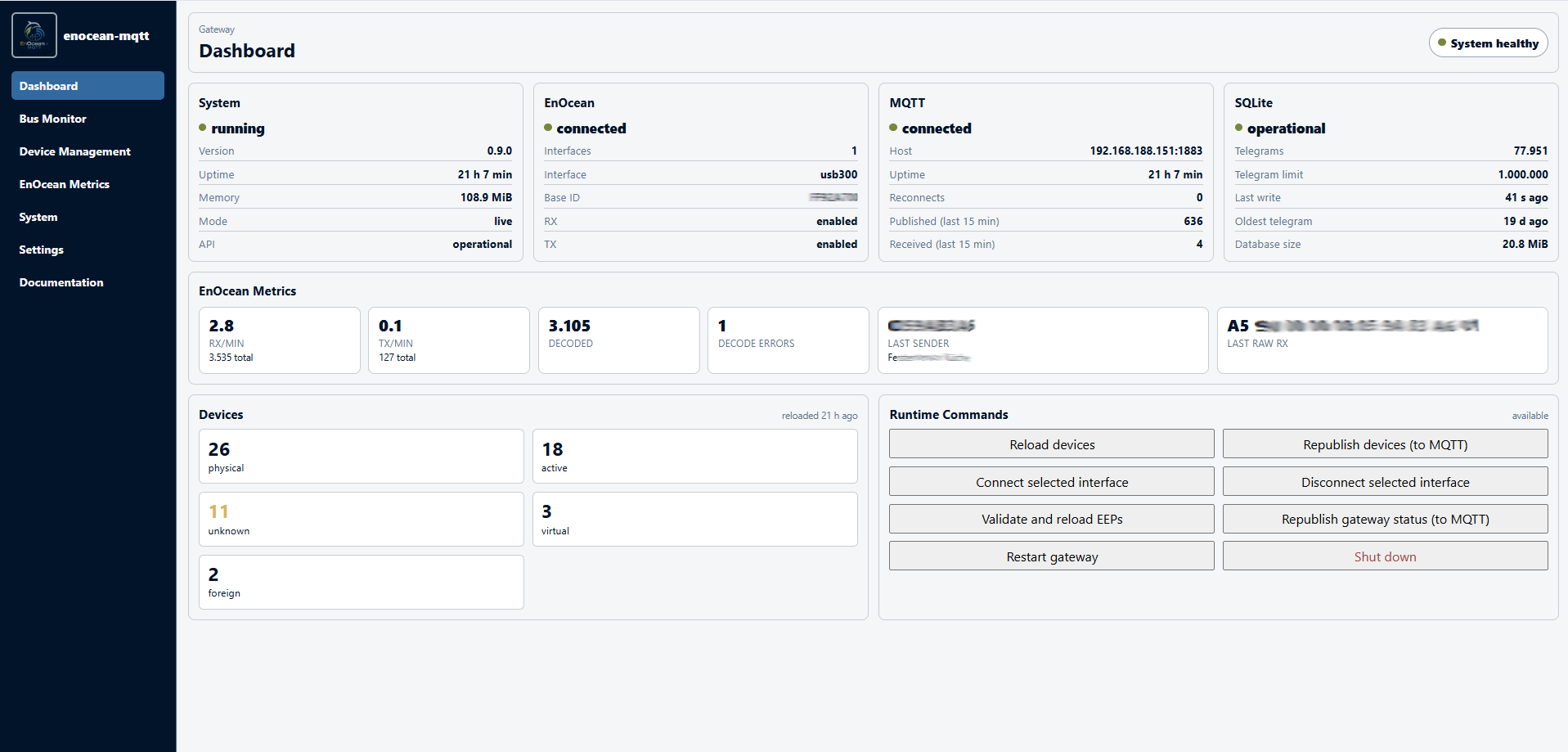Select the 2 foreign devices card

click(362, 582)
